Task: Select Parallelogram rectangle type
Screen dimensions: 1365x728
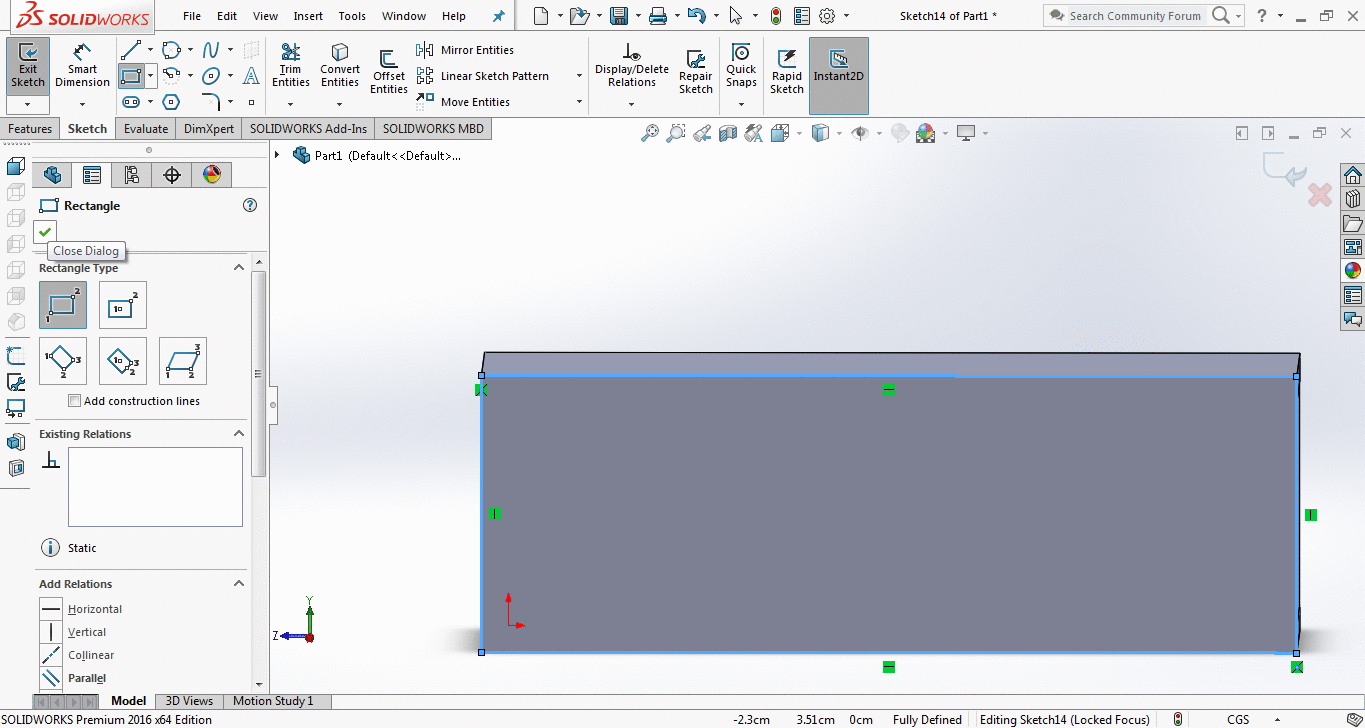Action: click(183, 361)
